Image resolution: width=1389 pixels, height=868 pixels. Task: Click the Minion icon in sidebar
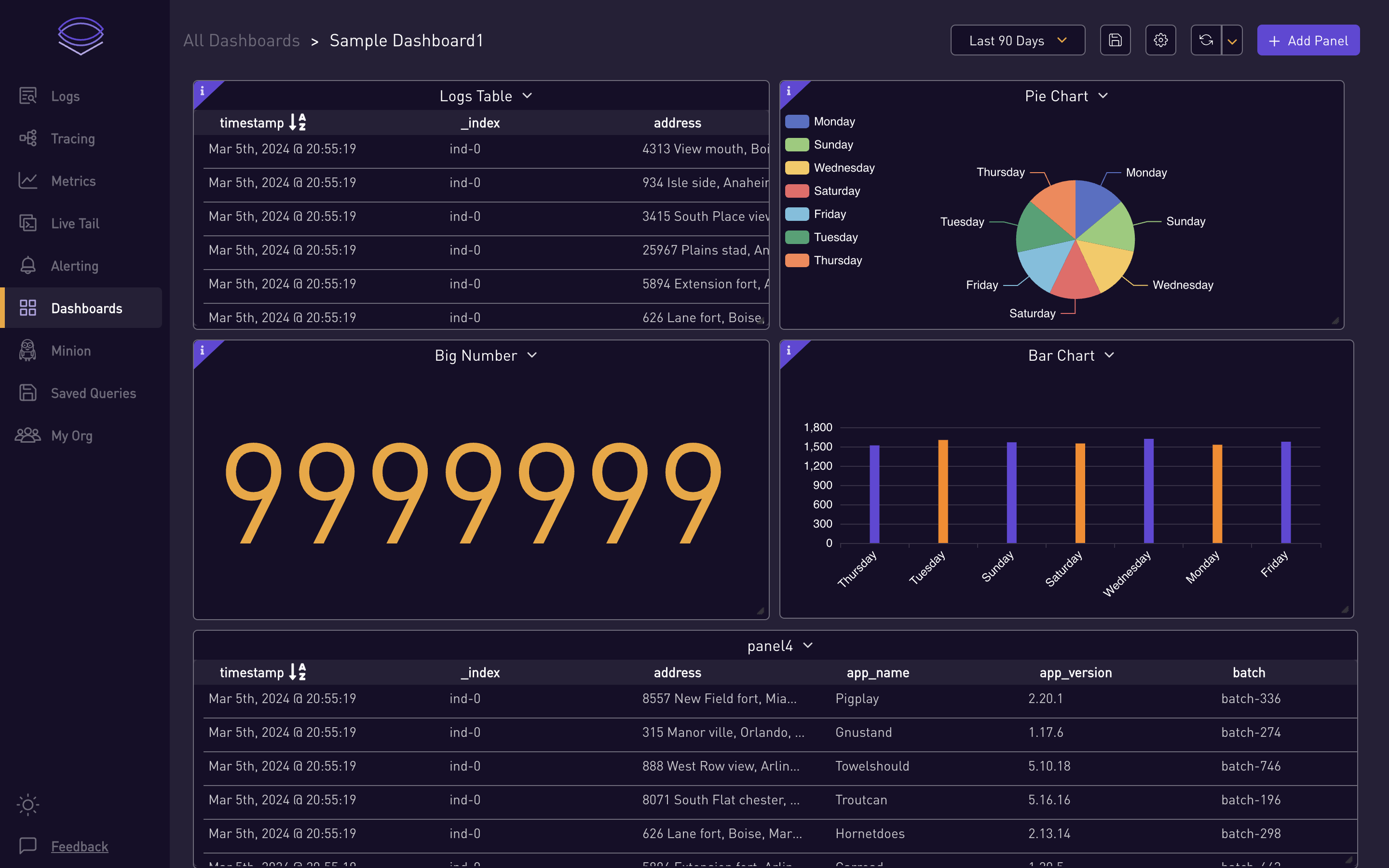pos(27,350)
